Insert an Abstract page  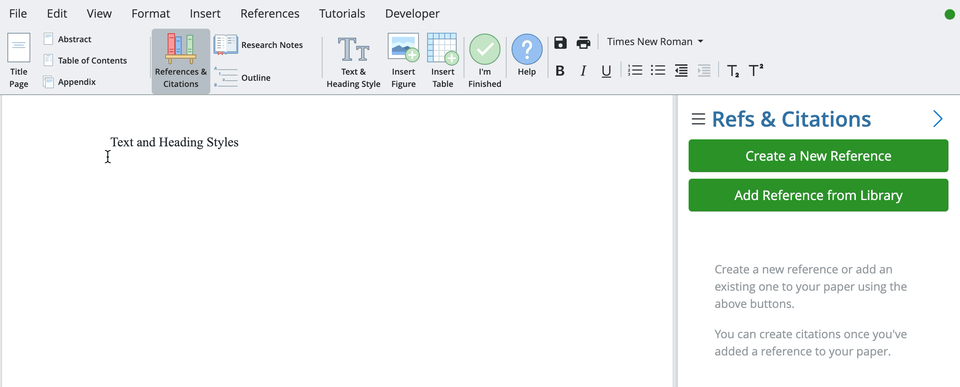point(67,39)
